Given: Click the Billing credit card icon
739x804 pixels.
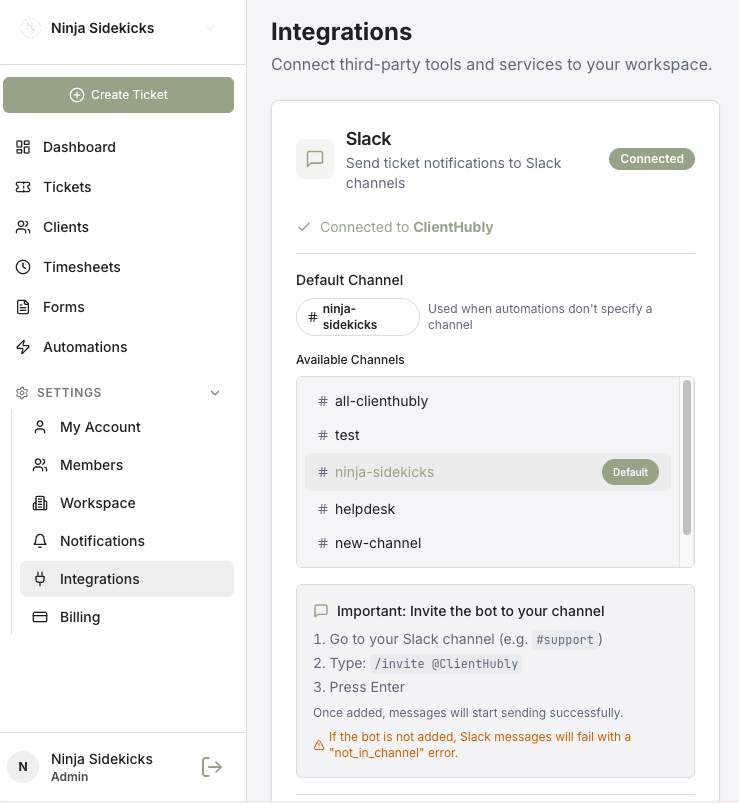Looking at the screenshot, I should coord(40,617).
